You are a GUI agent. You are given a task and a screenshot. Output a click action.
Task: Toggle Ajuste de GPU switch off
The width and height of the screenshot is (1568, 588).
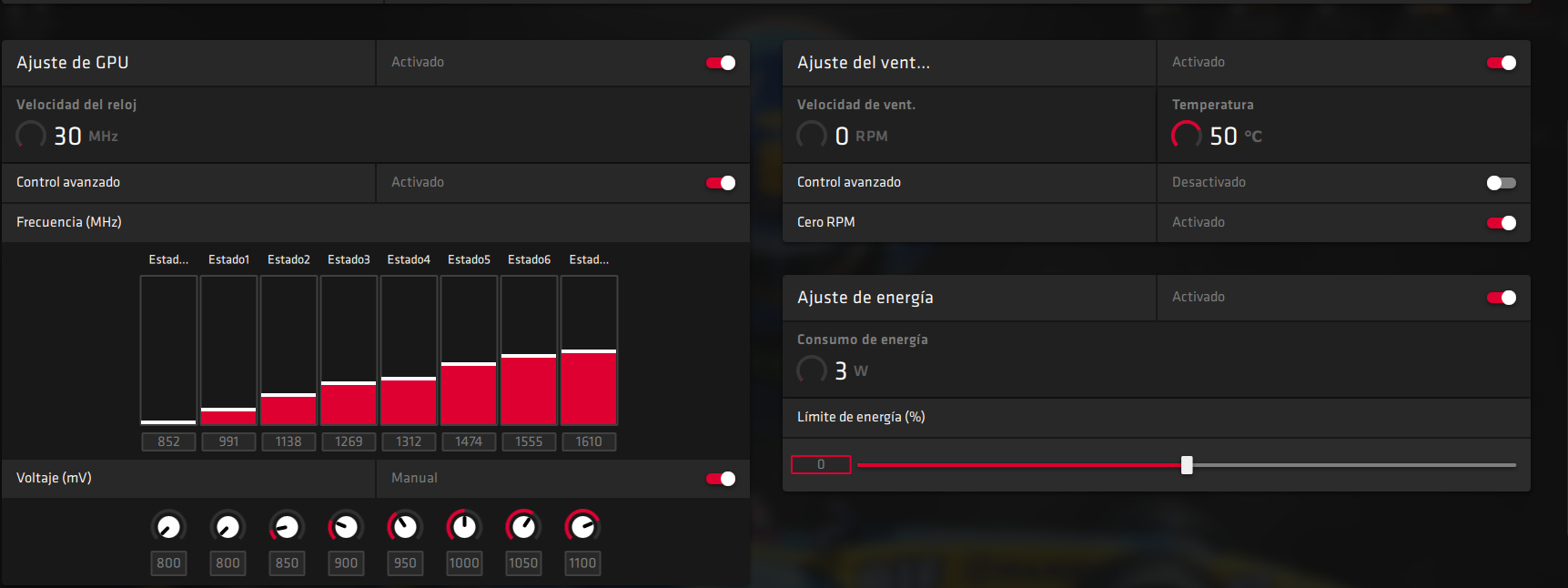[x=721, y=63]
